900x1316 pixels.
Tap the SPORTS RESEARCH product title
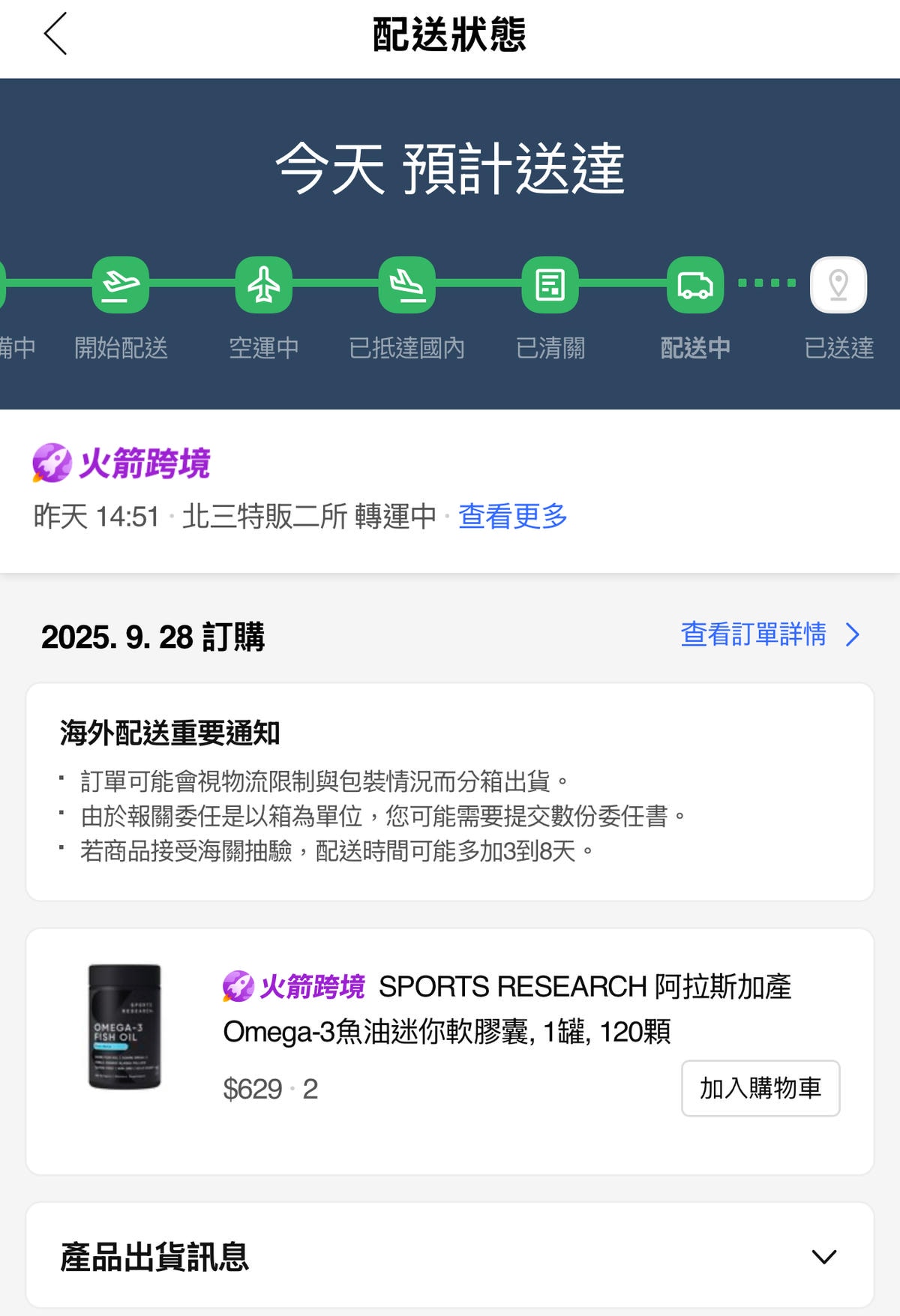click(507, 1009)
